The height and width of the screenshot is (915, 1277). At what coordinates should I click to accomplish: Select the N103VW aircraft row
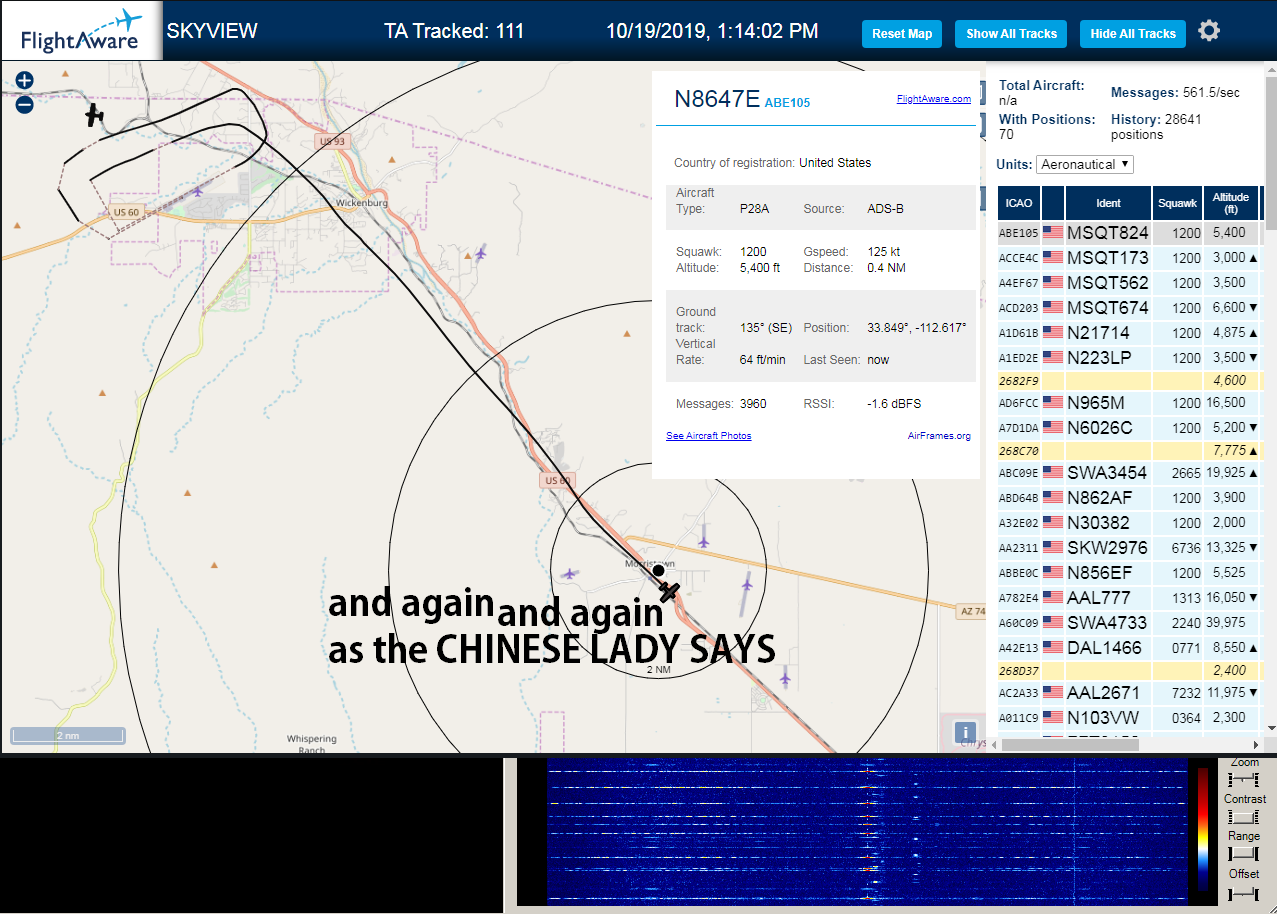click(x=1129, y=718)
